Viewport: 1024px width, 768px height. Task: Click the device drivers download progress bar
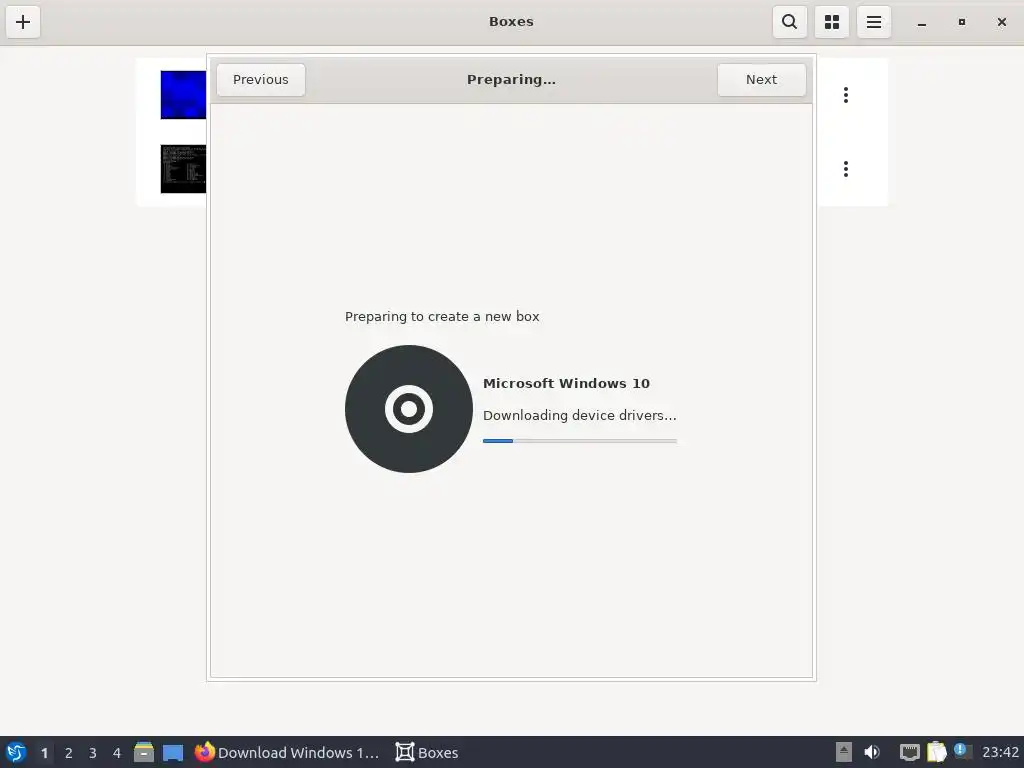tap(580, 441)
